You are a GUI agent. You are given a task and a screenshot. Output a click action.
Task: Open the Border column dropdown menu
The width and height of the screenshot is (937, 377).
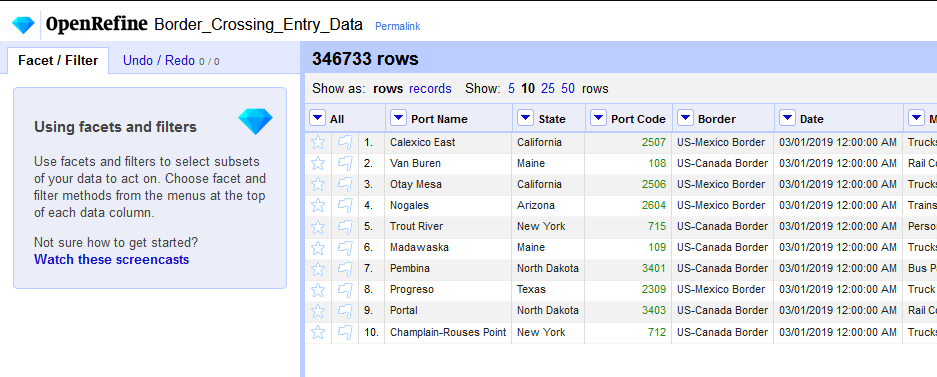685,118
